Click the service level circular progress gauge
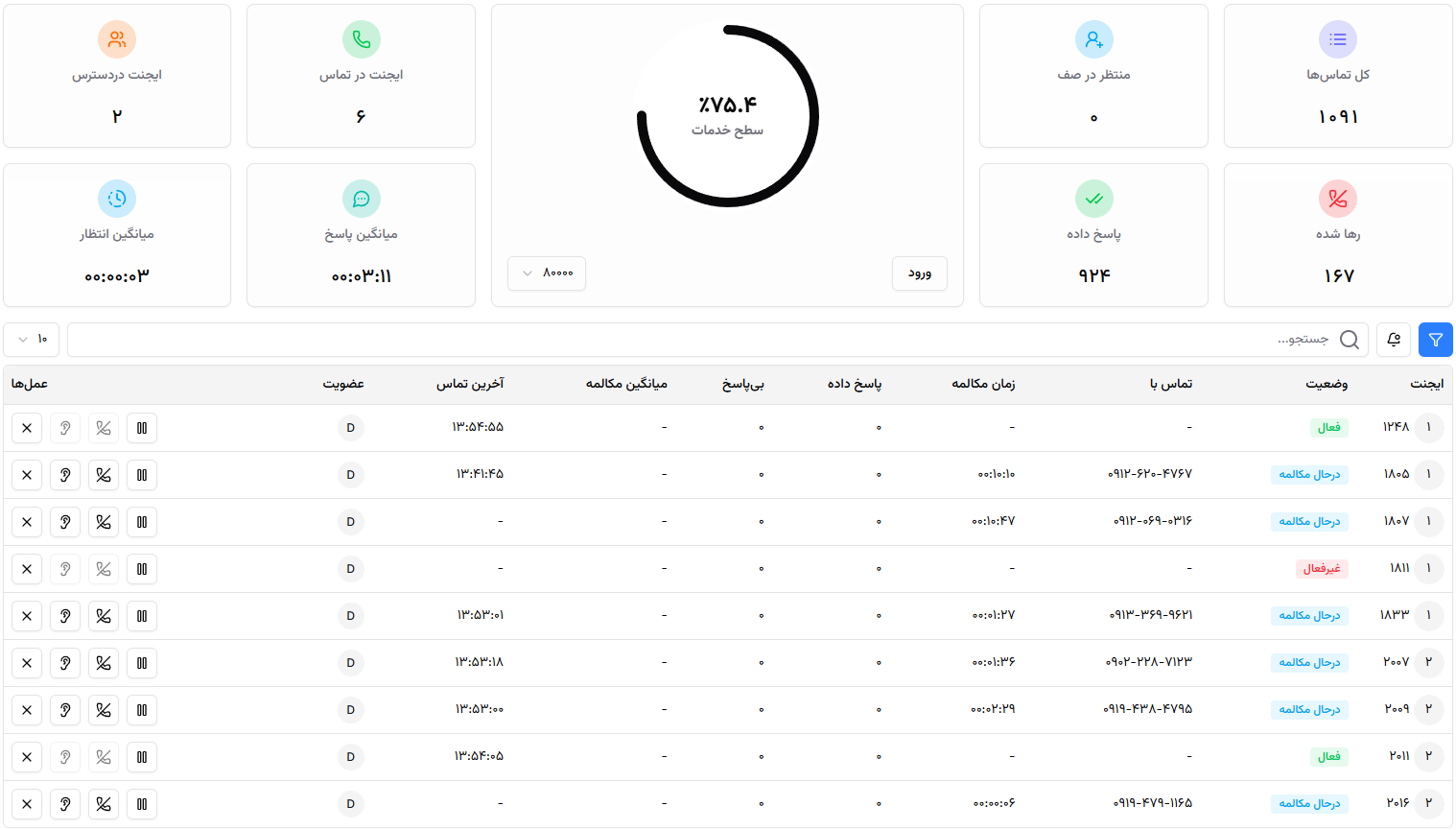Screen dimensions: 1456x830 [727, 116]
